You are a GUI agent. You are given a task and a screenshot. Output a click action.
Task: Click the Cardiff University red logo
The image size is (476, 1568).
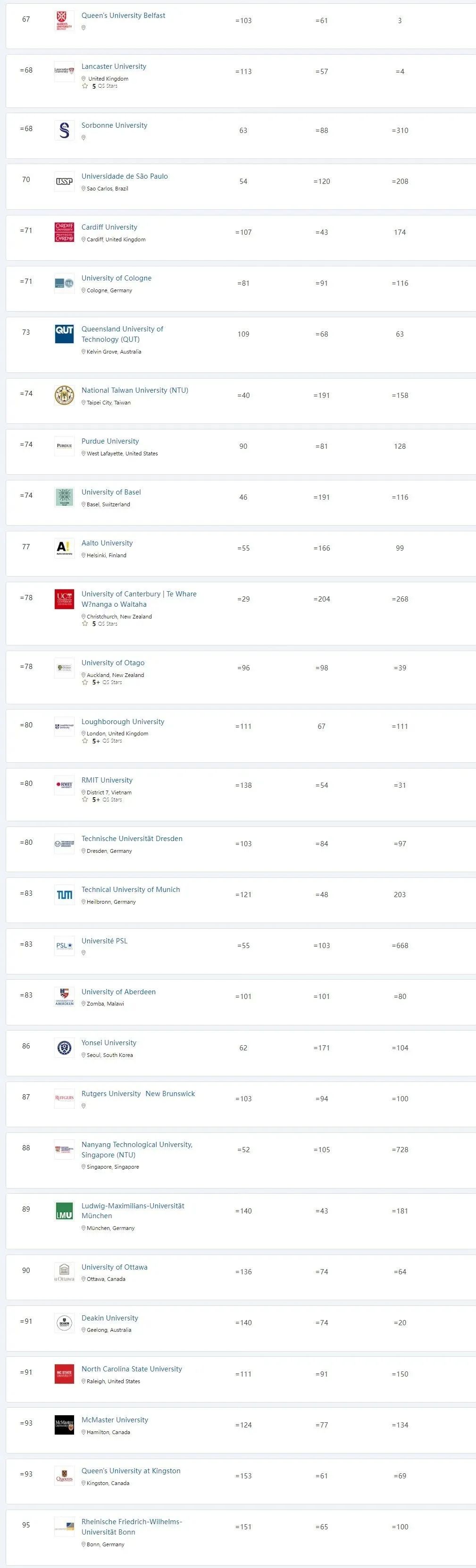tap(64, 232)
